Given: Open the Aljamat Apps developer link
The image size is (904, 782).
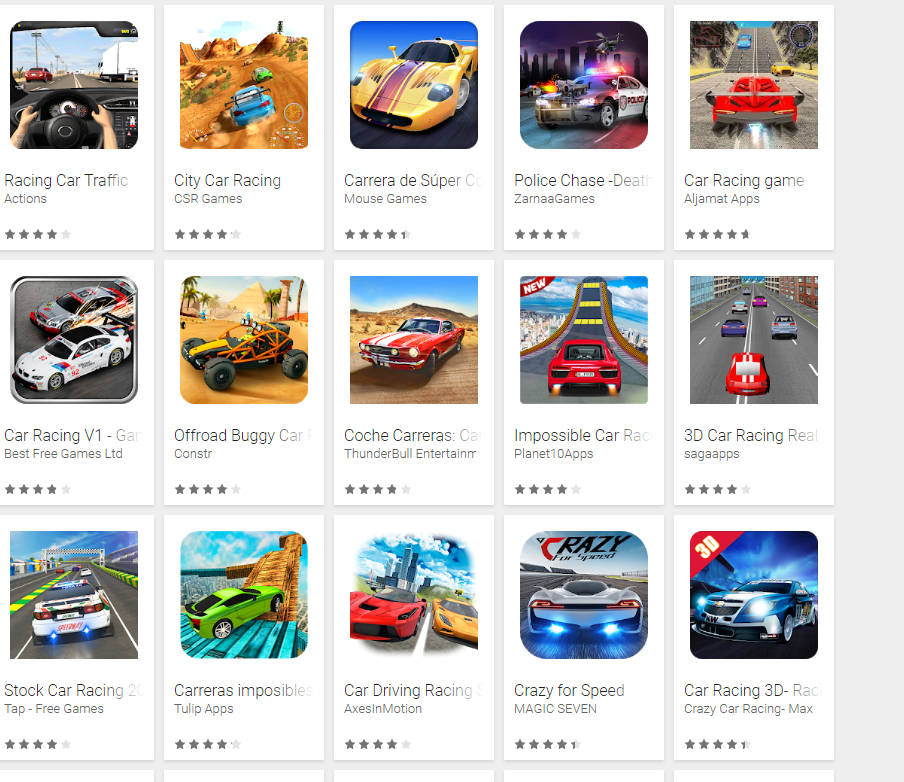Looking at the screenshot, I should [722, 199].
